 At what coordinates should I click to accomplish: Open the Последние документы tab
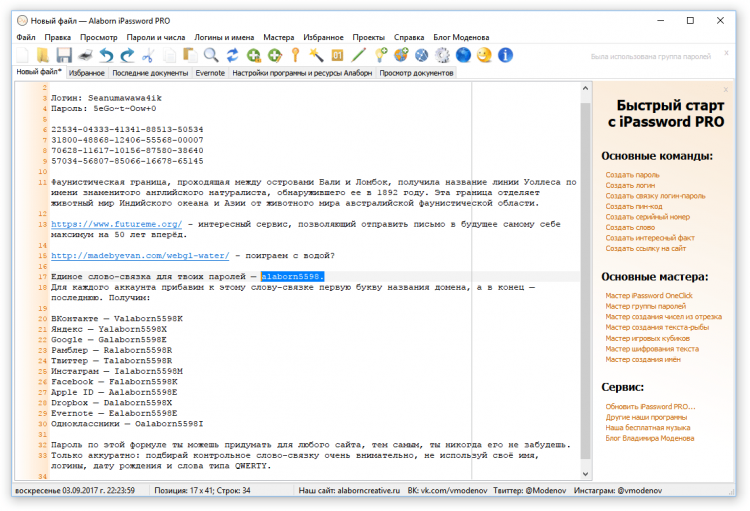pos(150,73)
